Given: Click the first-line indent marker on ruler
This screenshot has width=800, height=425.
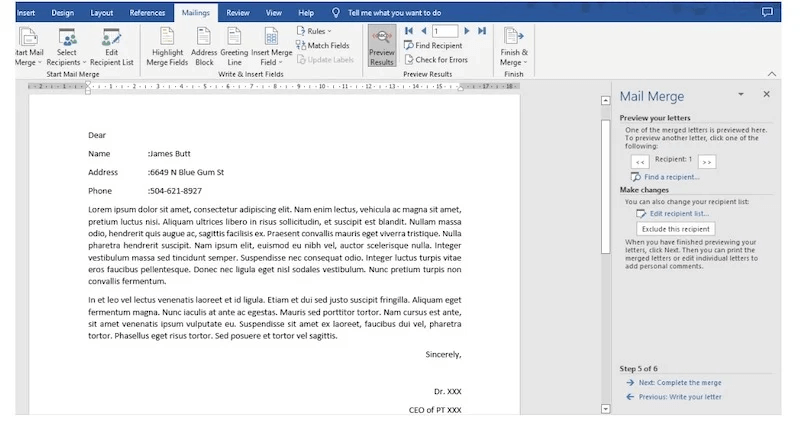Looking at the screenshot, I should click(88, 85).
